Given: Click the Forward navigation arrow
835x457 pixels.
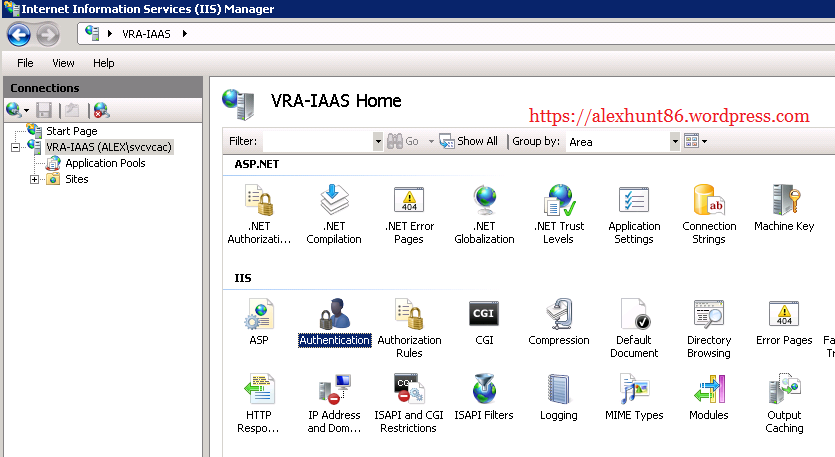Looking at the screenshot, I should click(x=48, y=35).
